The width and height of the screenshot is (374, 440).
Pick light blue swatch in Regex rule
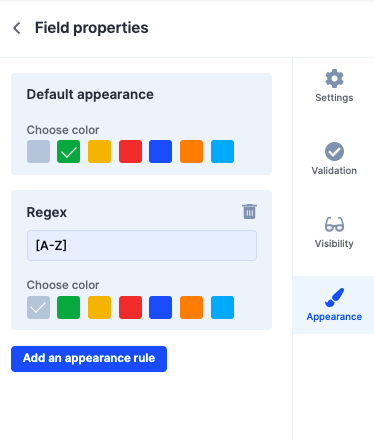point(222,307)
